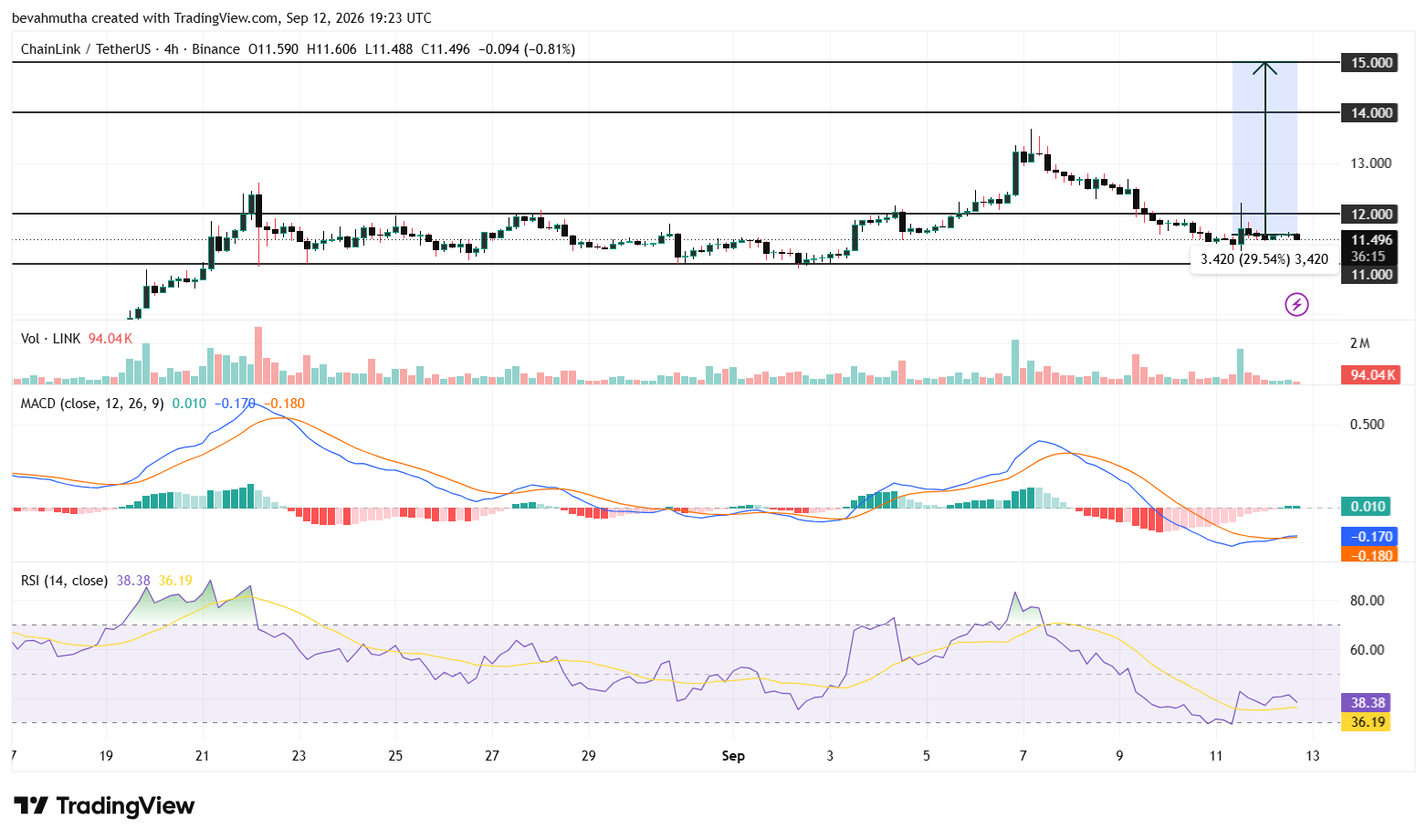Image resolution: width=1427 pixels, height=840 pixels.
Task: Click the 2 M volume scale label
Action: click(x=1360, y=343)
